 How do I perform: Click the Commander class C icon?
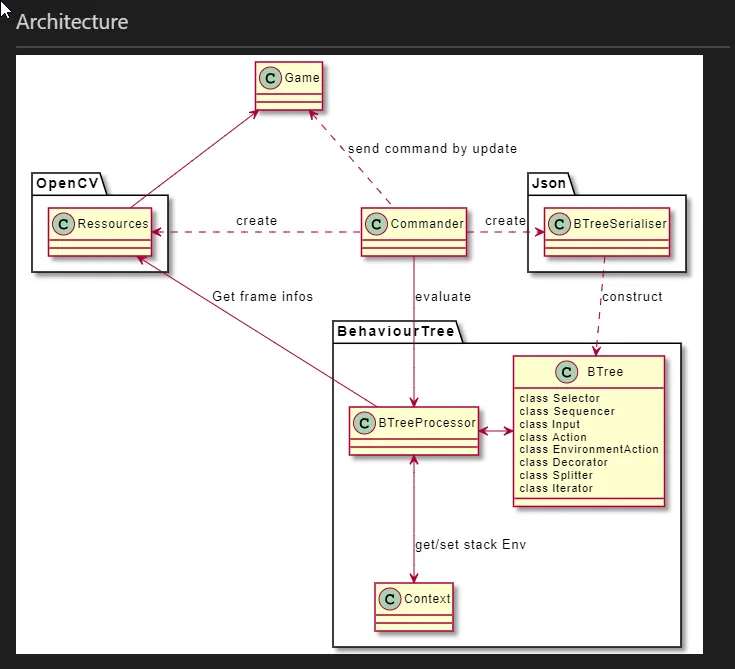click(376, 224)
